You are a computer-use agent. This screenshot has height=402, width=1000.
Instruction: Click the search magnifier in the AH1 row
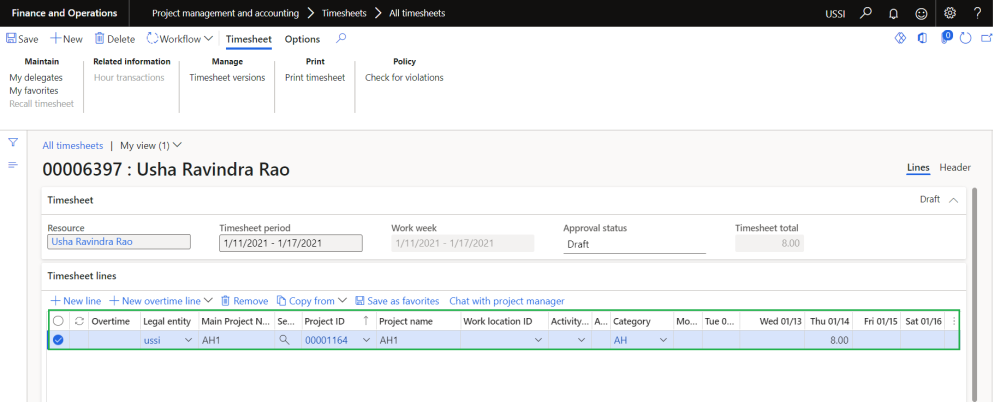pos(284,340)
